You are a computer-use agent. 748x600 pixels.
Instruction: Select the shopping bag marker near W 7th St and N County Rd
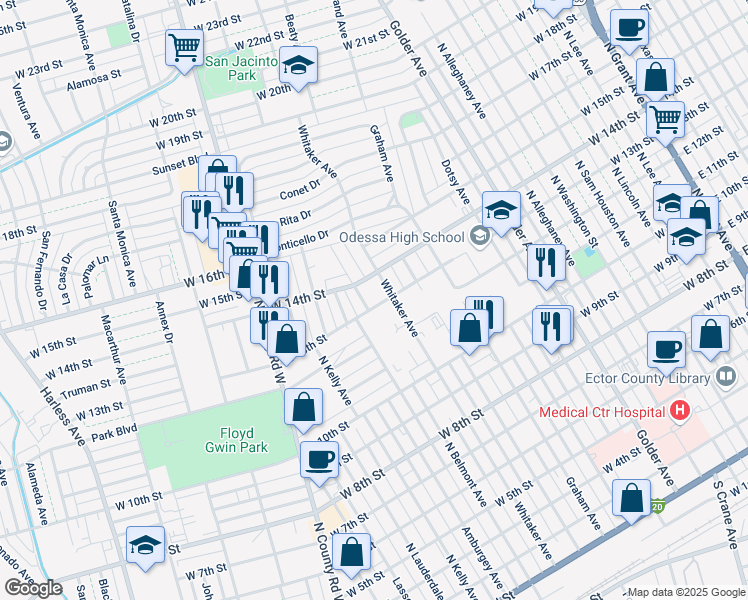[352, 553]
